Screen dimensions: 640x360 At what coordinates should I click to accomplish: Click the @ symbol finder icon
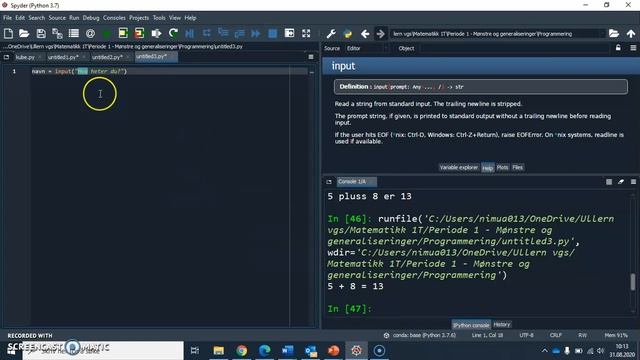91,33
